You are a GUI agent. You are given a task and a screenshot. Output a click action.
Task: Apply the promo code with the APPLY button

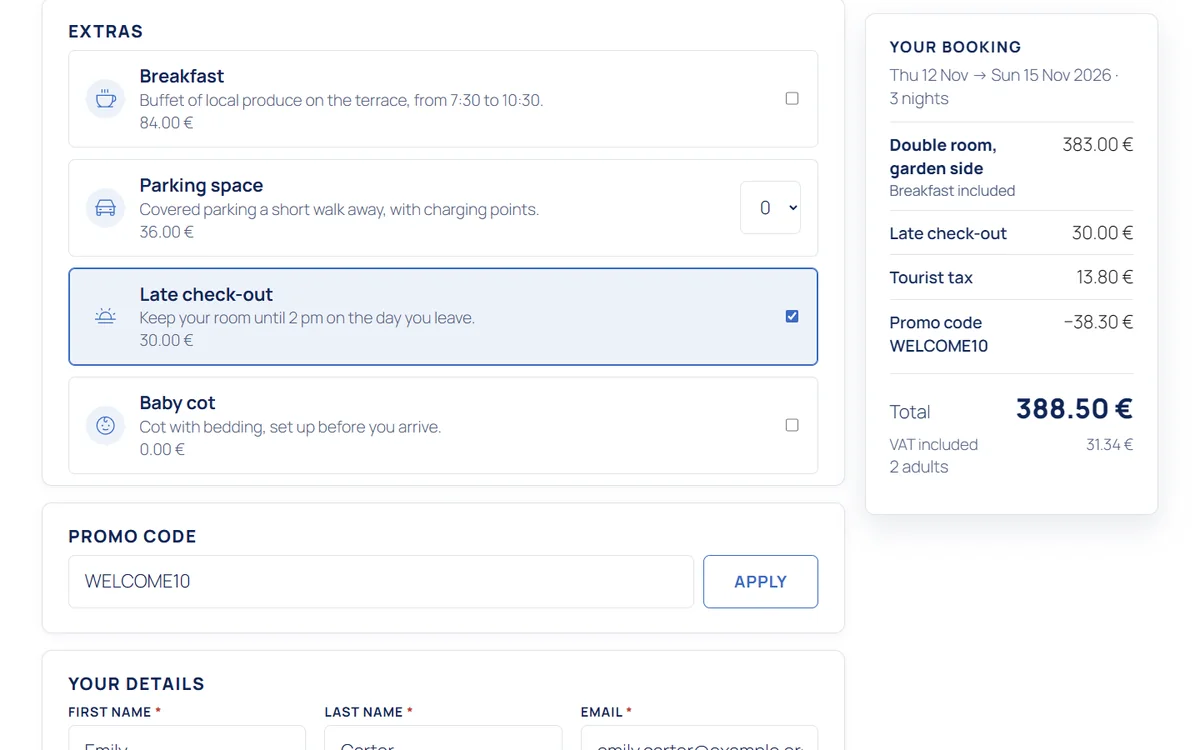coord(760,582)
